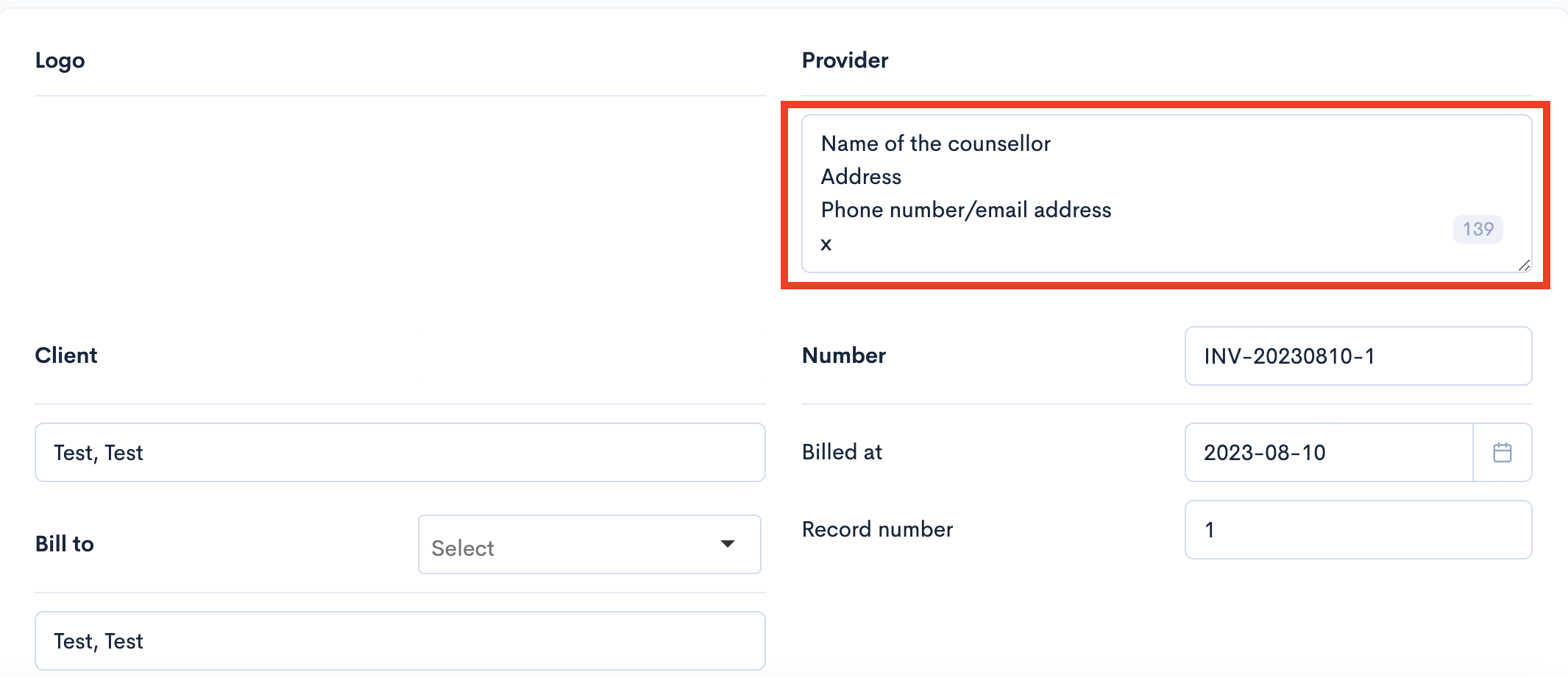Click the Bill to dropdown arrow
The width and height of the screenshot is (1568, 678).
728,544
